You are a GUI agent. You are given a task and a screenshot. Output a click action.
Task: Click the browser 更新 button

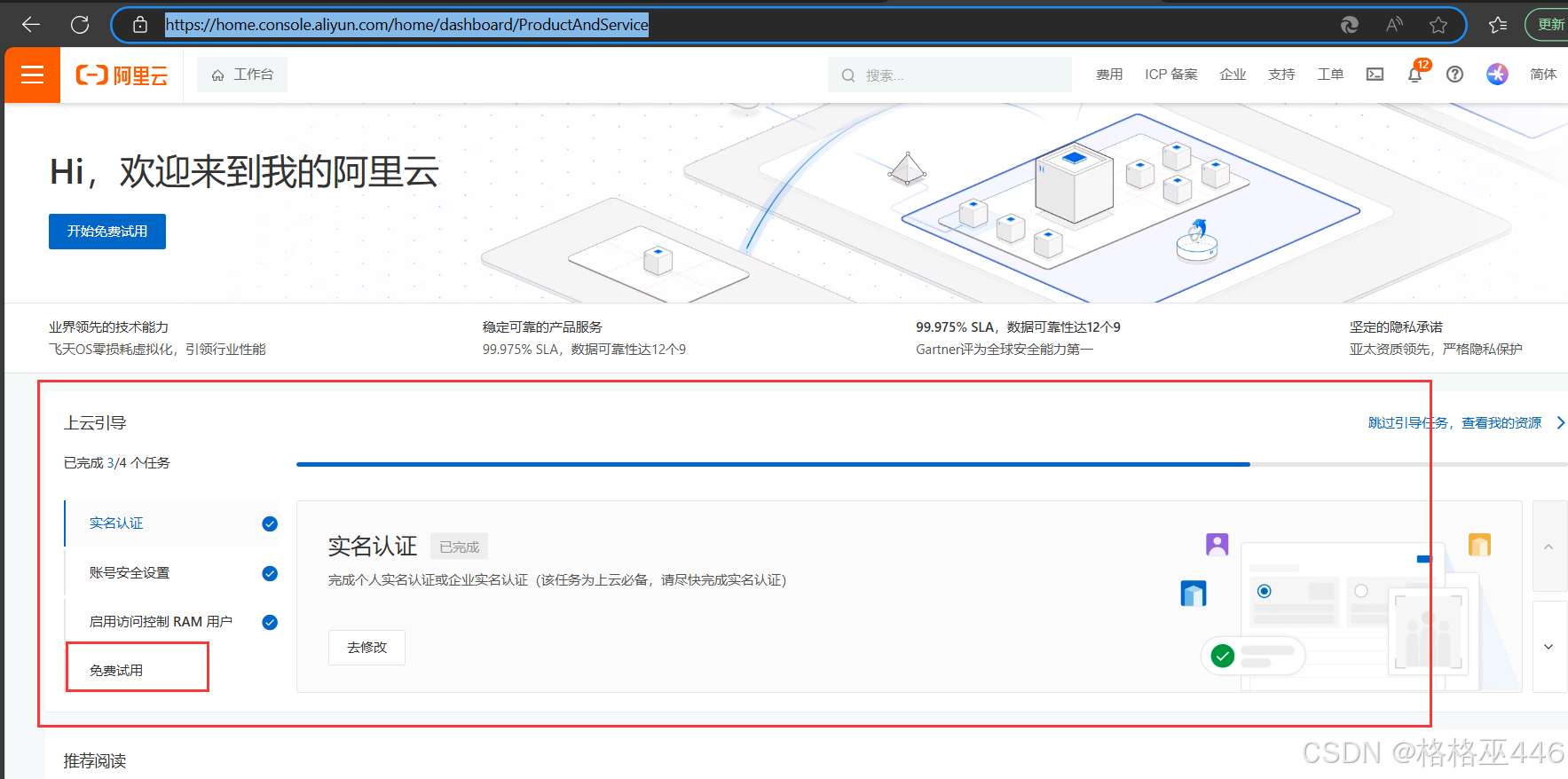pos(1548,25)
